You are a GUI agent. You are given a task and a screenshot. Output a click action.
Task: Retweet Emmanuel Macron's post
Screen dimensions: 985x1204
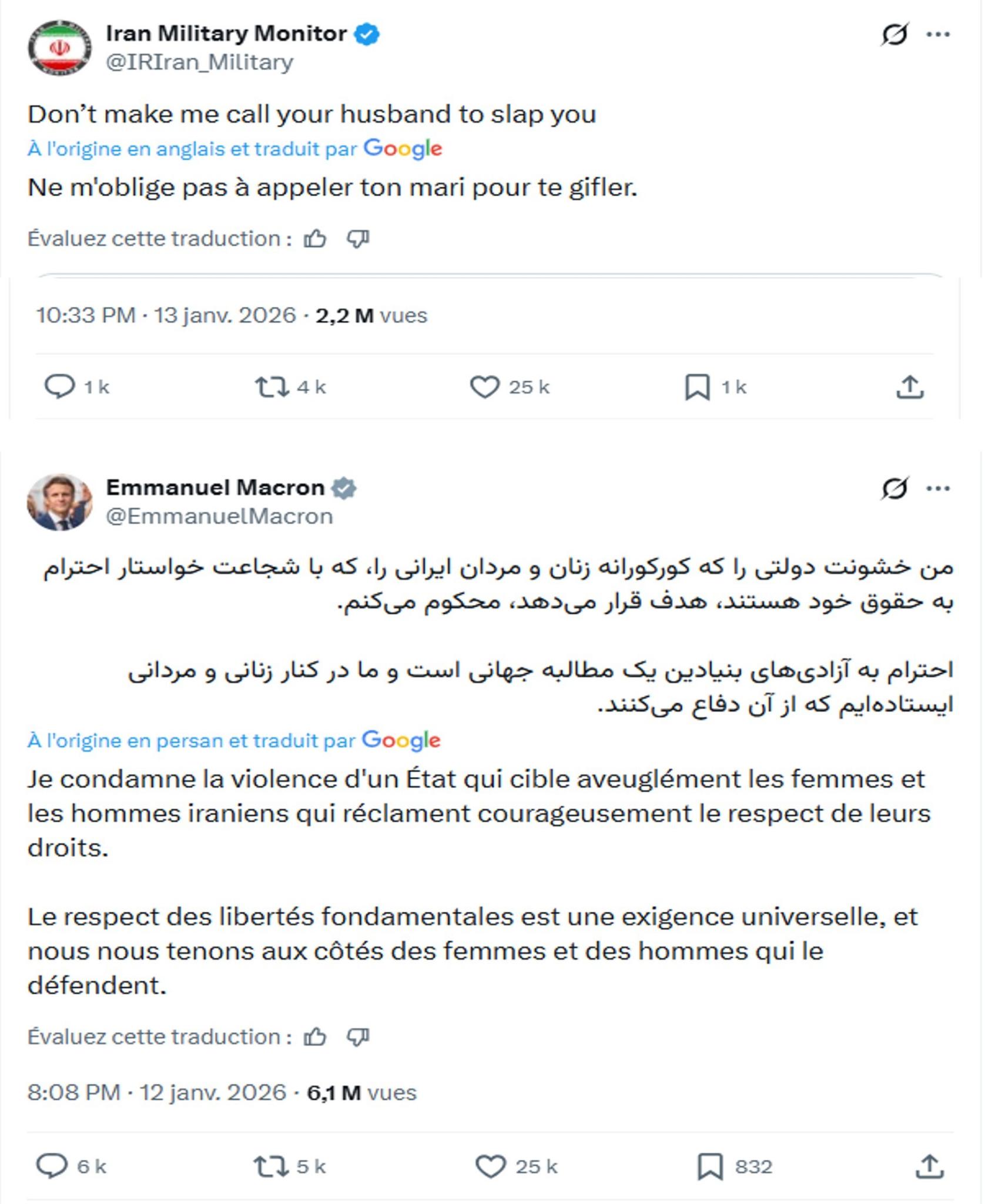(x=270, y=1166)
